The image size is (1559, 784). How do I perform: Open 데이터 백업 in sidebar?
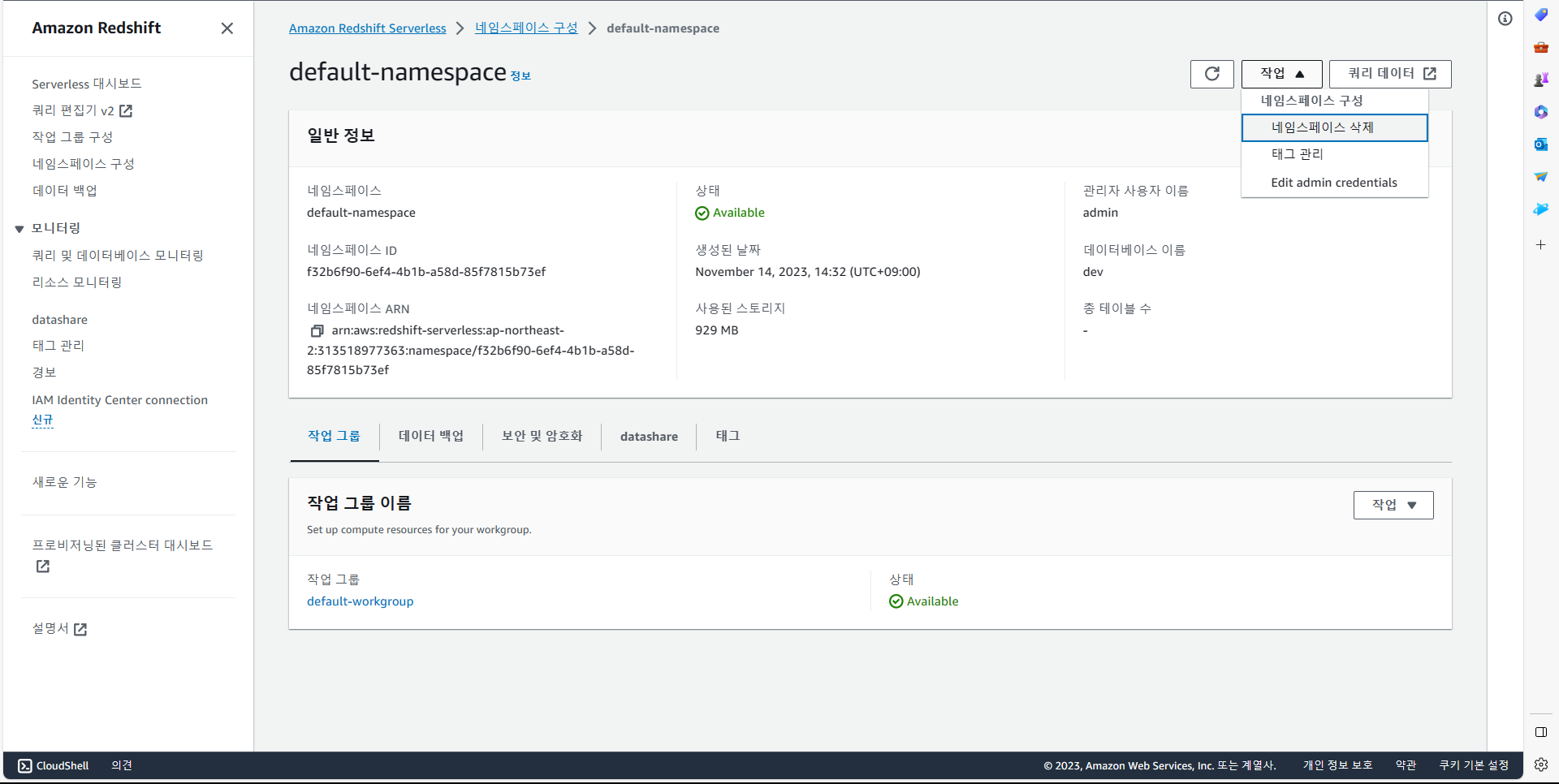(64, 191)
